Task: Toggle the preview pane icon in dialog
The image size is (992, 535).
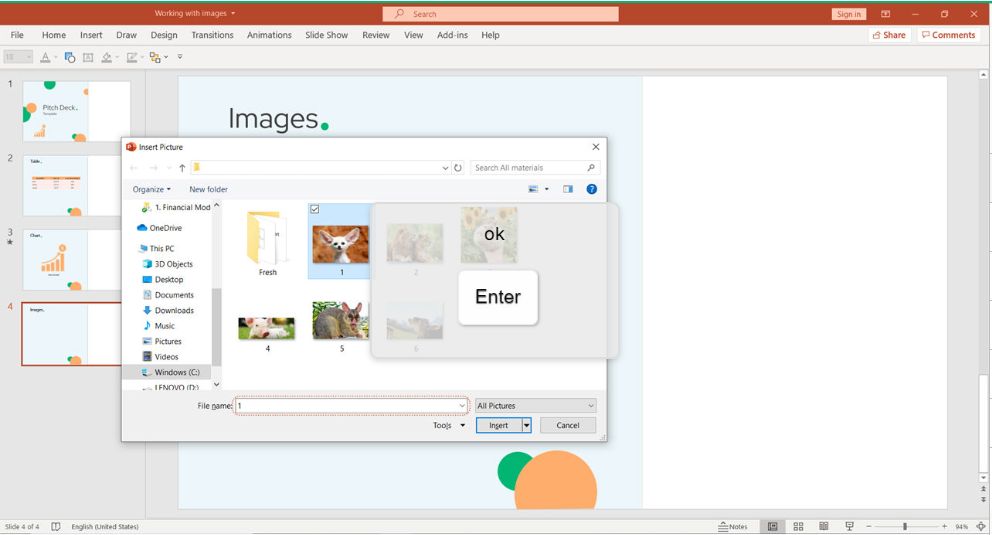Action: 567,189
